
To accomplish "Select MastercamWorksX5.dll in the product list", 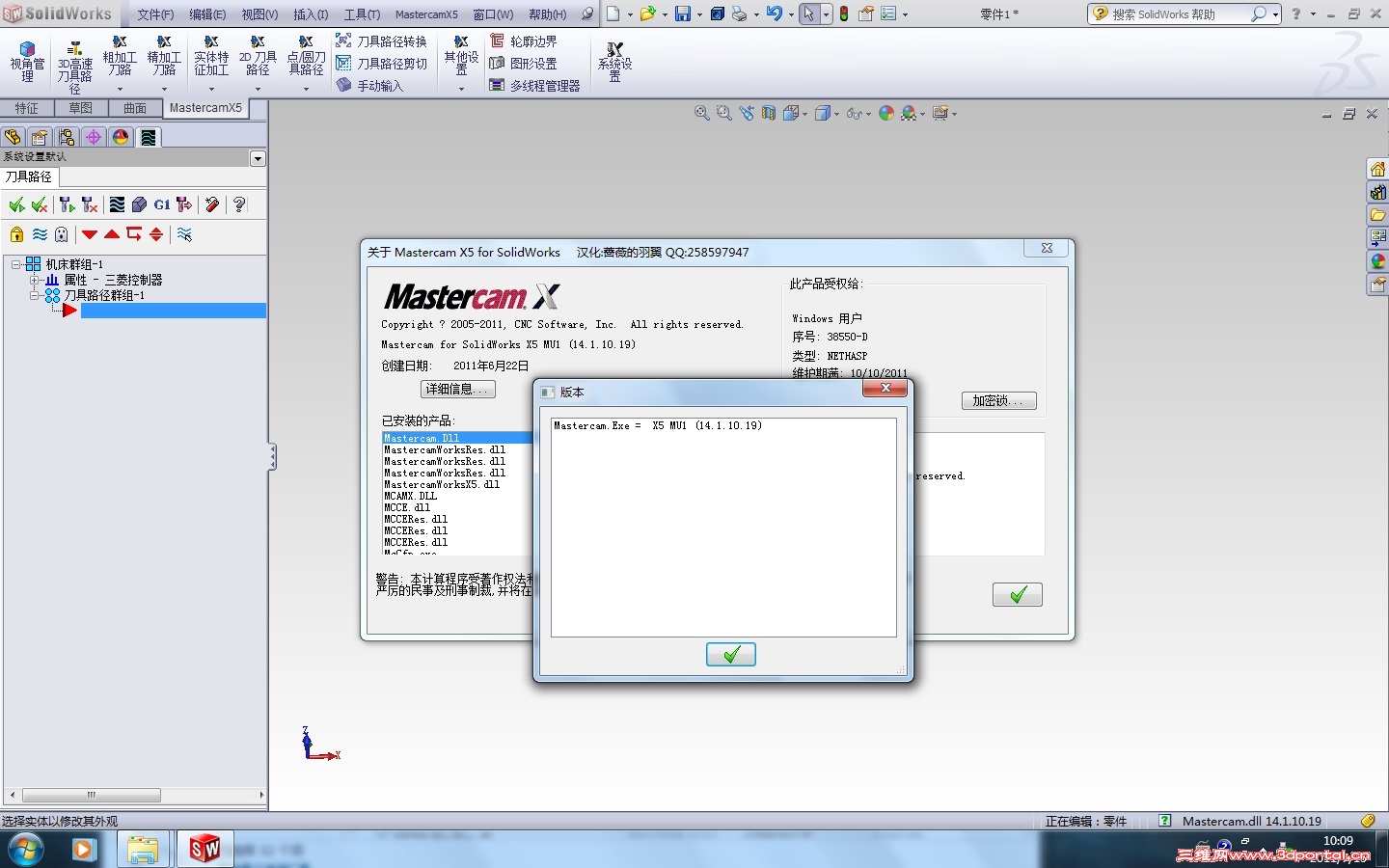I will pos(443,484).
